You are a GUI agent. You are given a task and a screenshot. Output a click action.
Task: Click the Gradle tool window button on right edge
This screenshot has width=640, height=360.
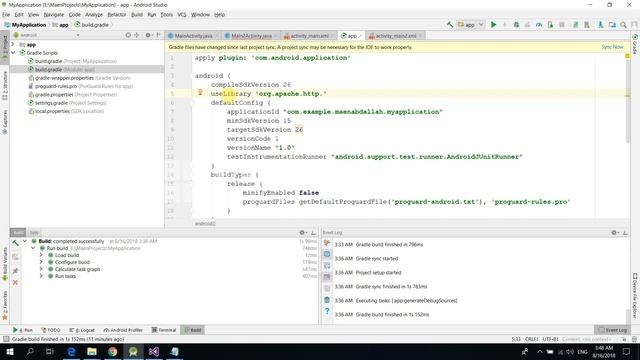point(635,44)
